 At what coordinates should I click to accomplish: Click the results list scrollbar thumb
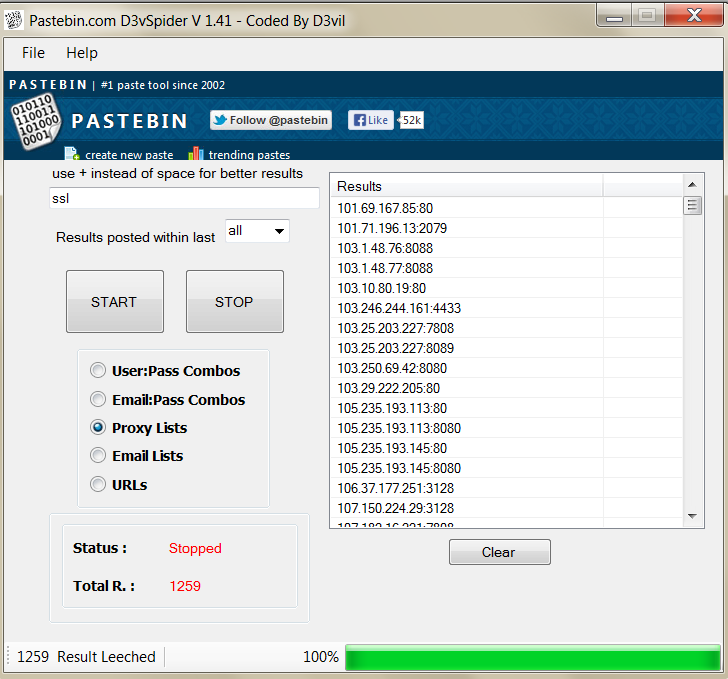692,205
